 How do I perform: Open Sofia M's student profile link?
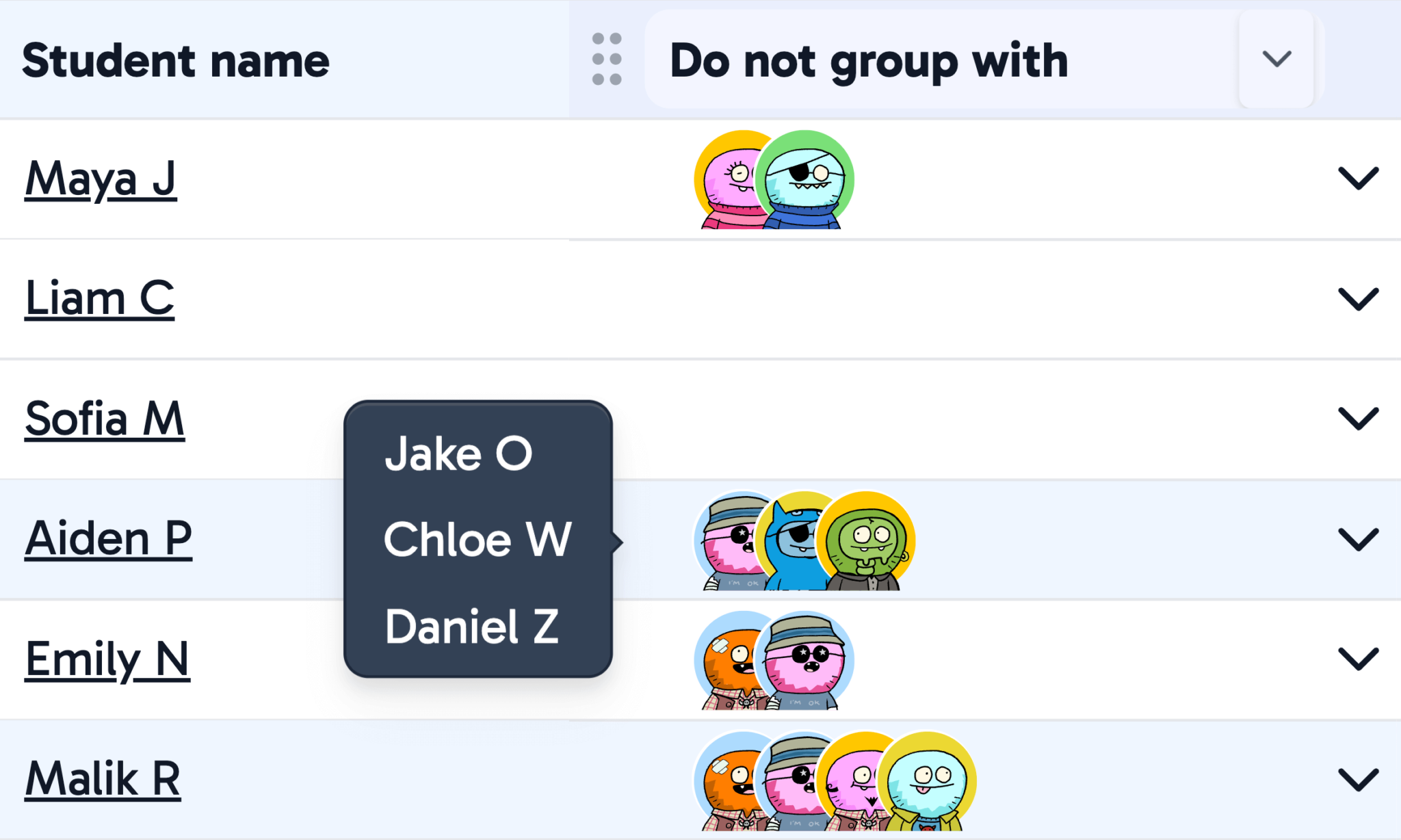105,419
